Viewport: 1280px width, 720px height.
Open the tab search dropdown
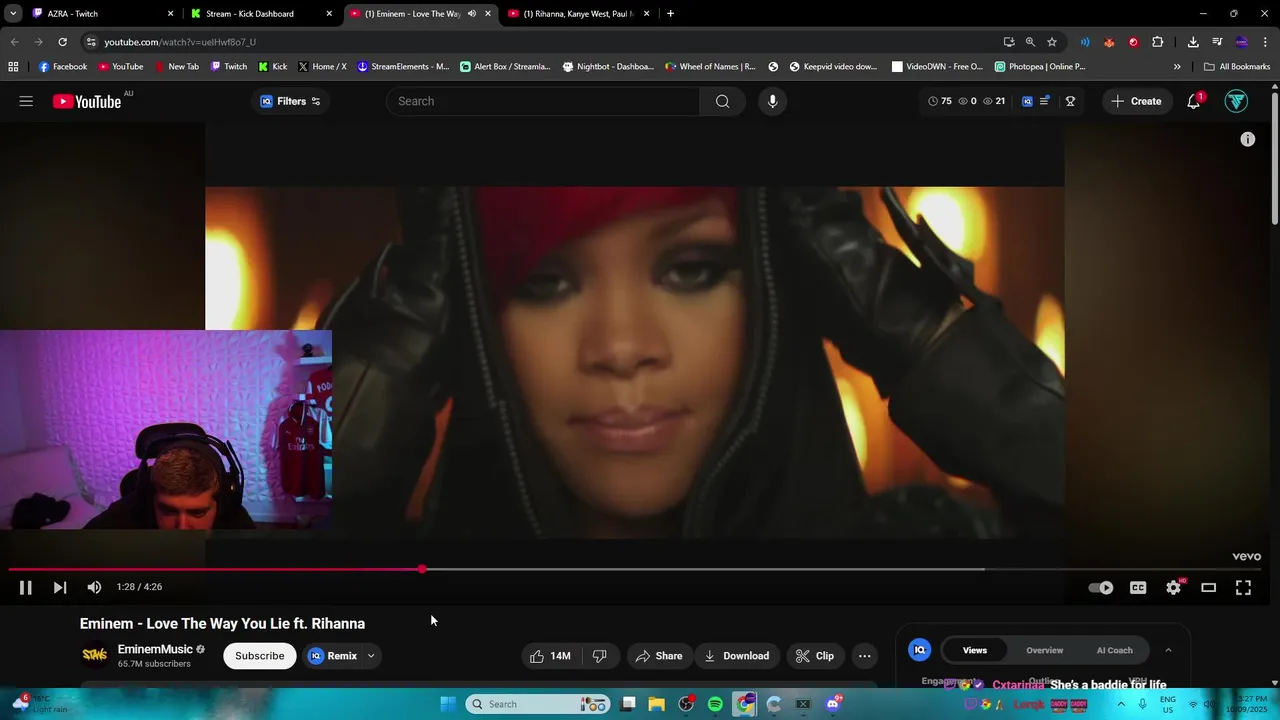pos(13,14)
